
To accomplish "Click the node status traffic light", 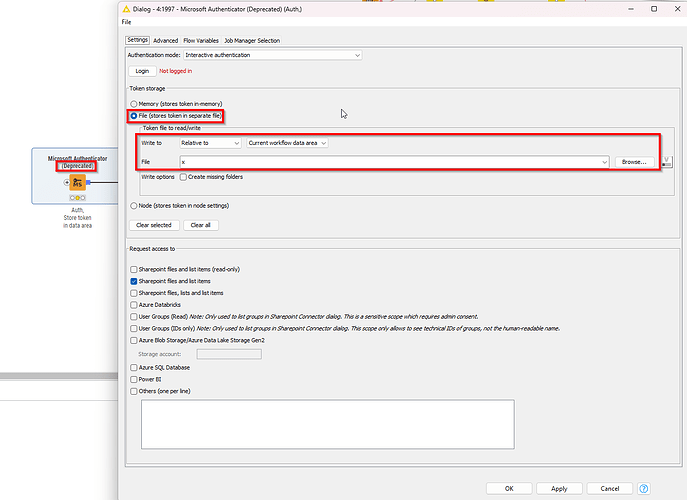I will (78, 198).
